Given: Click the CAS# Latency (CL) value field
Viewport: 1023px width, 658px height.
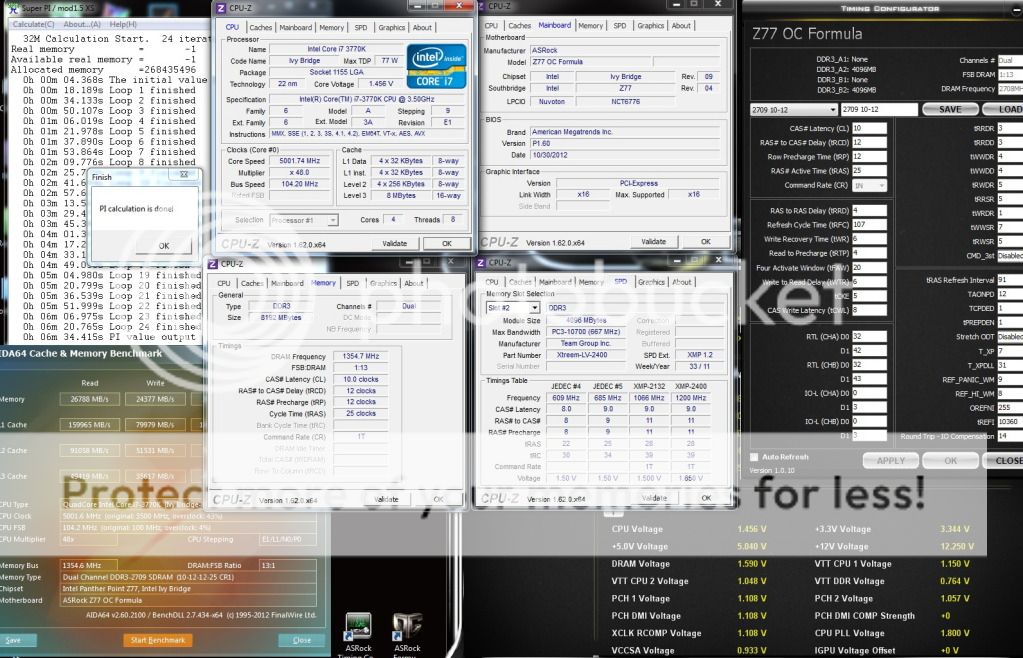Looking at the screenshot, I should click(x=868, y=128).
